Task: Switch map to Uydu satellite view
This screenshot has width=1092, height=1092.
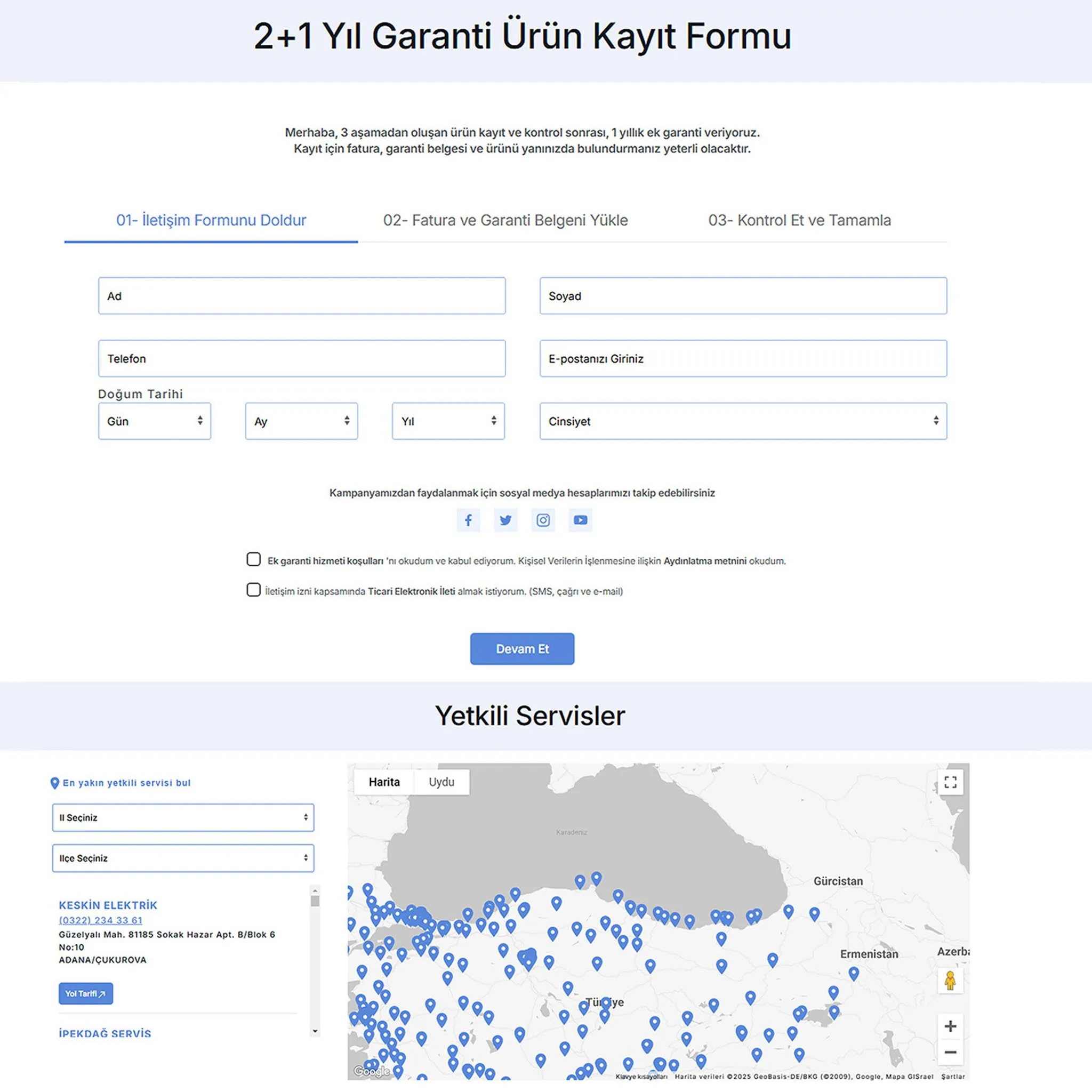Action: (441, 782)
